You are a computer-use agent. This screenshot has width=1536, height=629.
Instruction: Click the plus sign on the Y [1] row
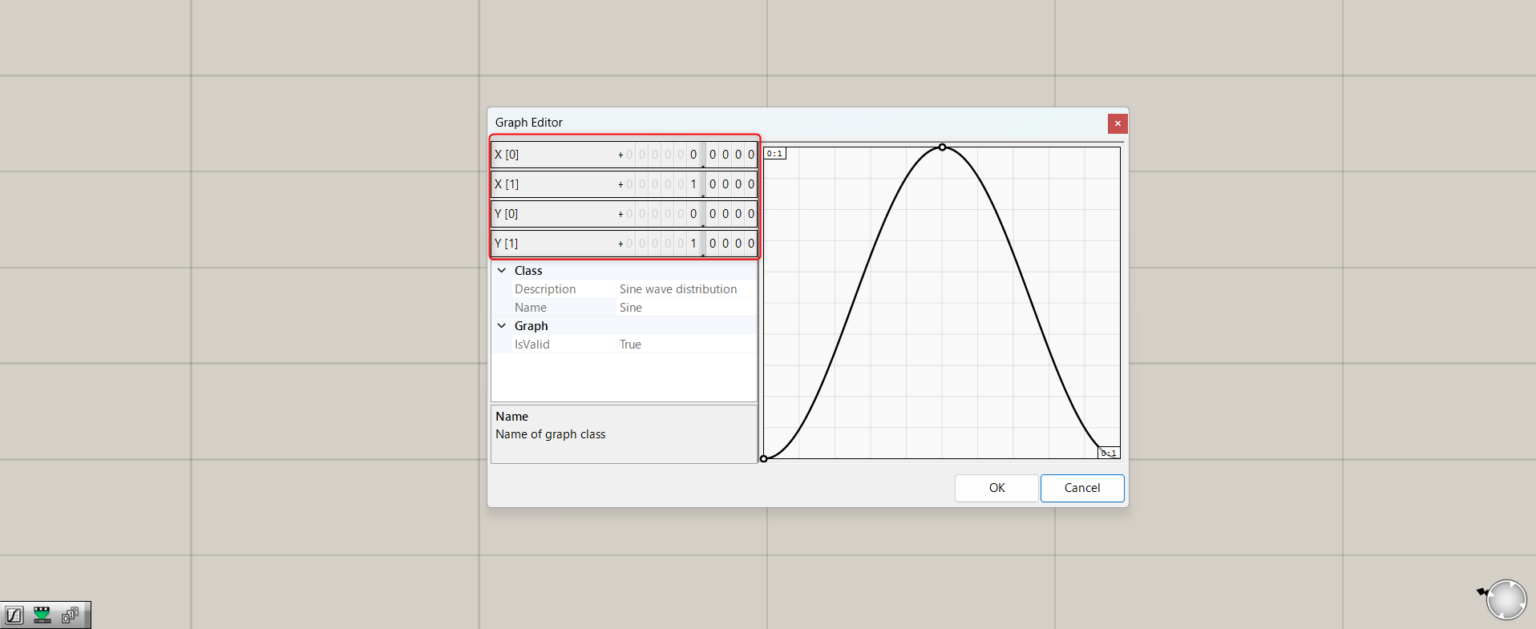point(621,243)
